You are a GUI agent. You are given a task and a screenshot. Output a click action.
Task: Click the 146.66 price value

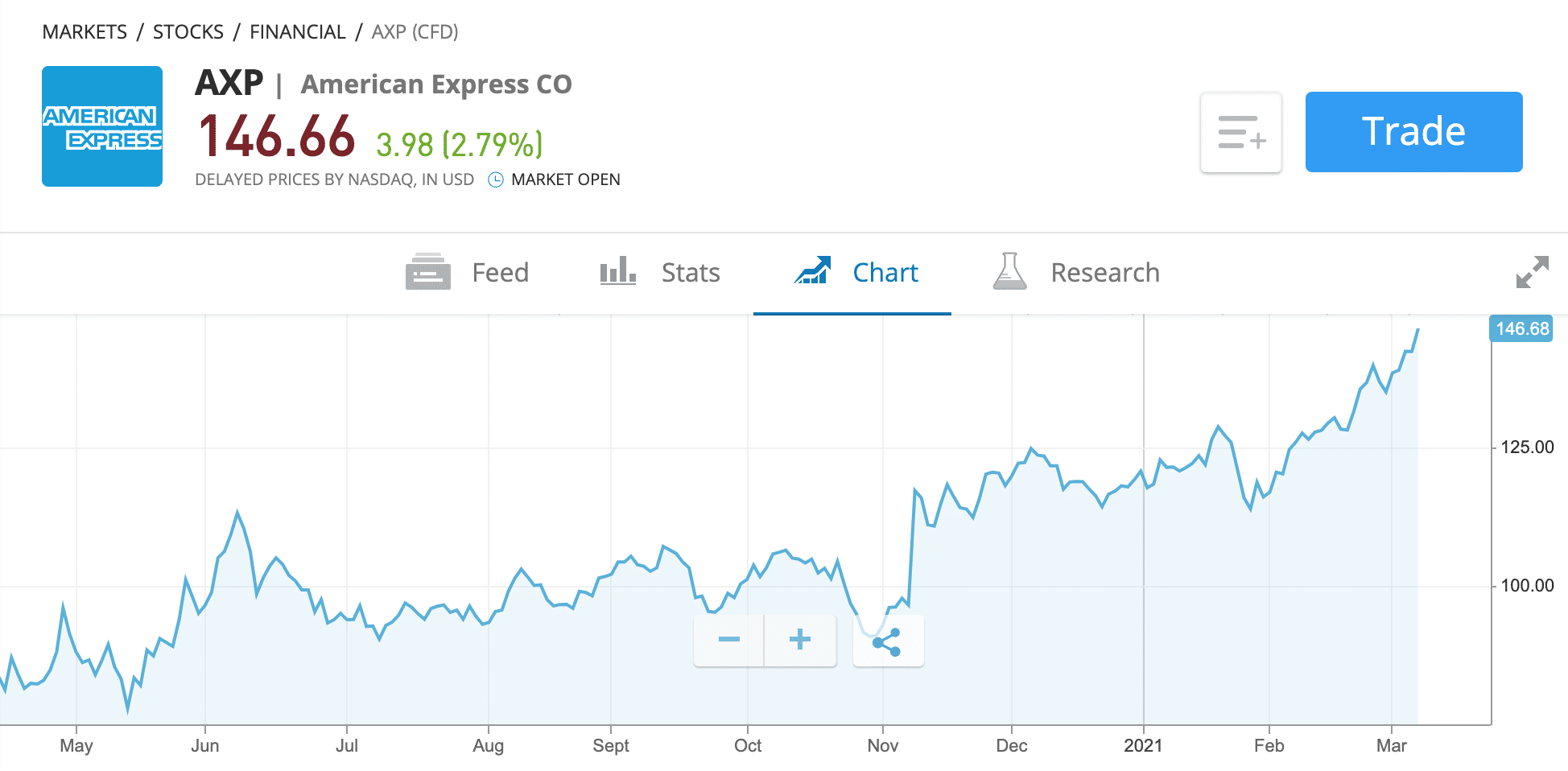tap(277, 136)
